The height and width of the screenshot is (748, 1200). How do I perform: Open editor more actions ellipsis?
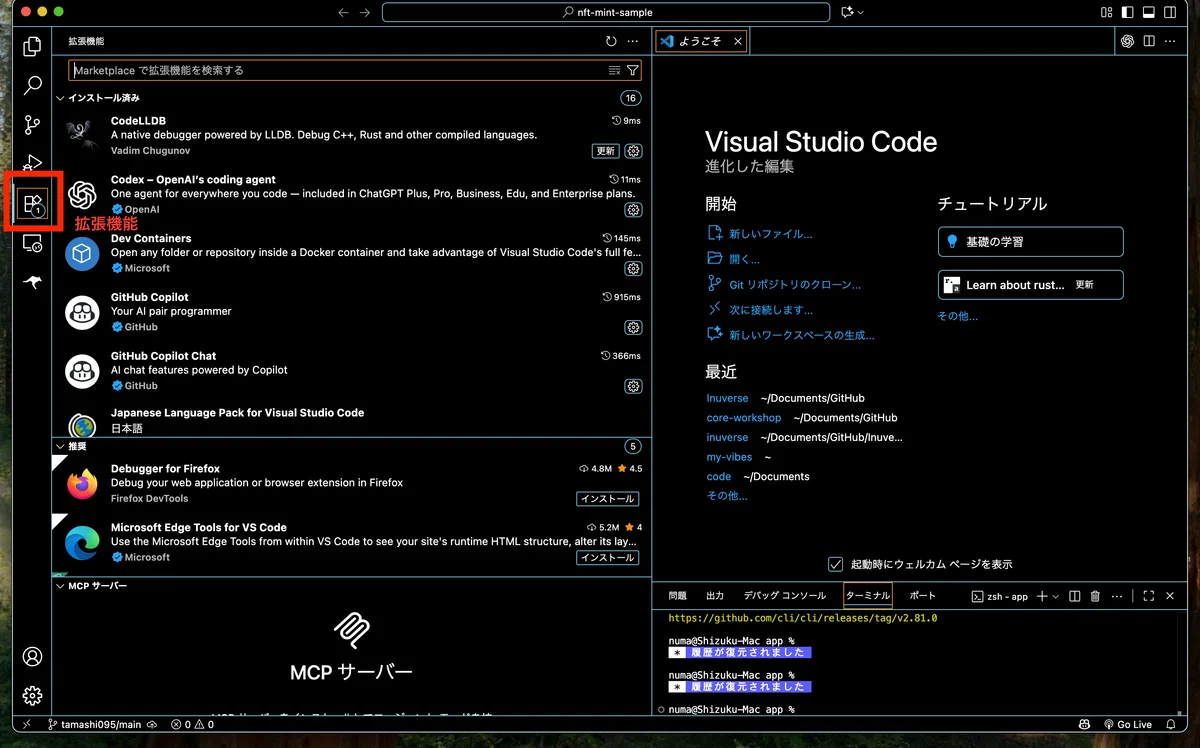(x=1170, y=41)
